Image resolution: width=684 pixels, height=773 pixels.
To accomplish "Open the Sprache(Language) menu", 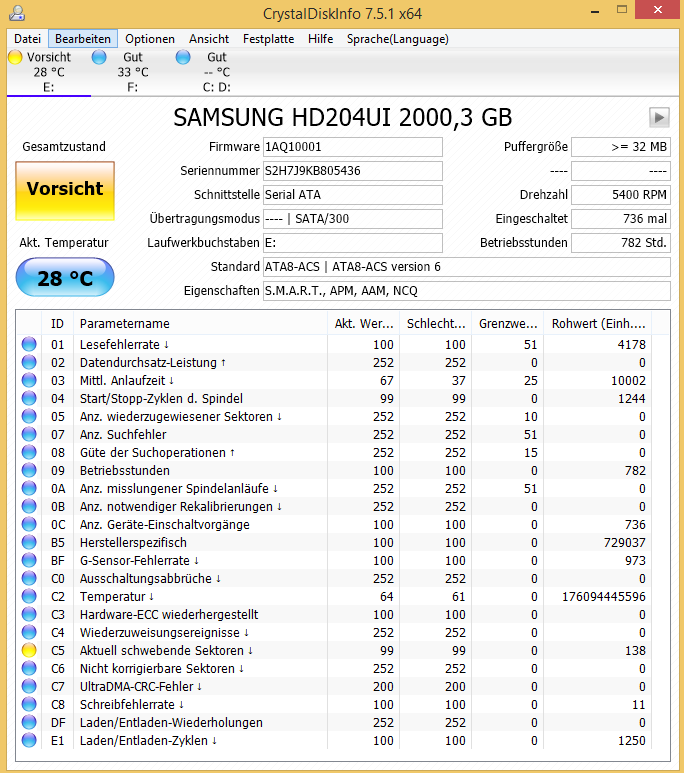I will 397,39.
